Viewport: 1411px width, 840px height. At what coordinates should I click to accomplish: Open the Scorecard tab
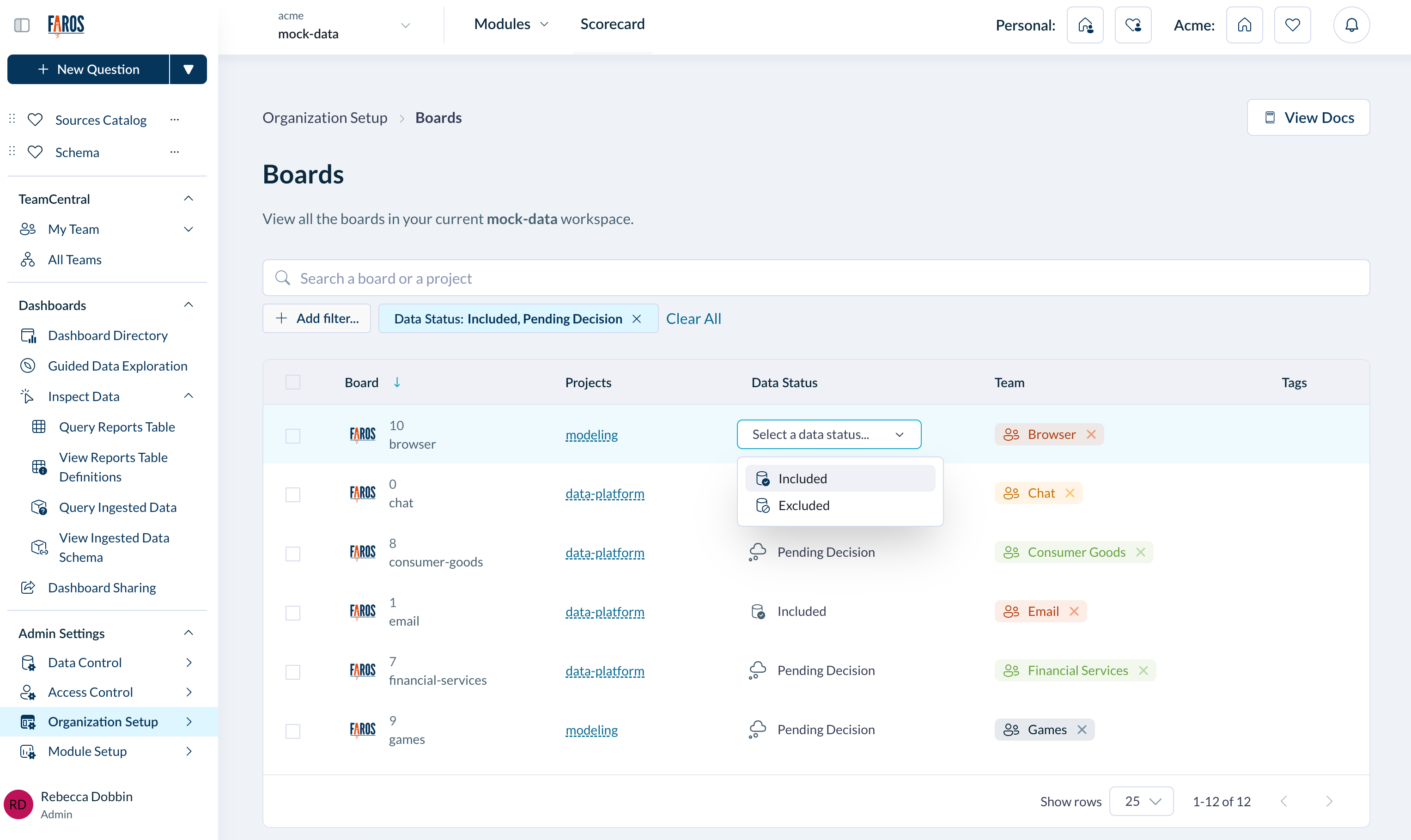click(x=612, y=24)
